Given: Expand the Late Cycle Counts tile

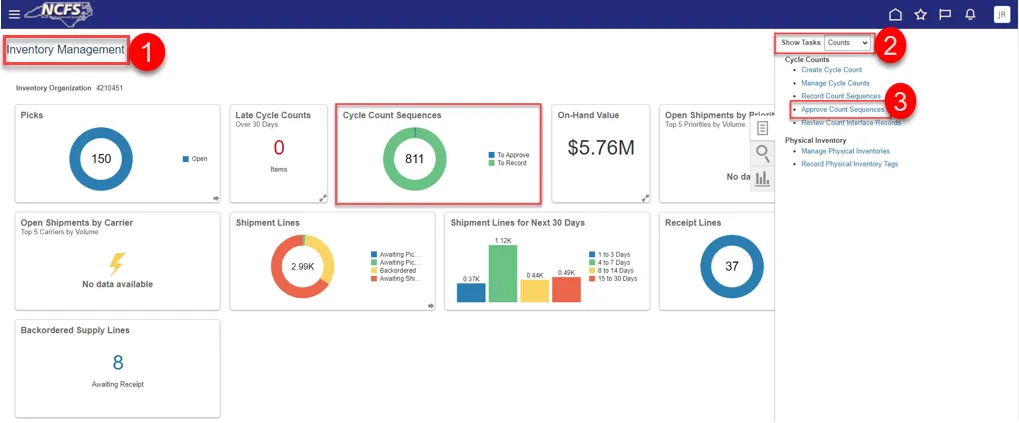Looking at the screenshot, I should point(323,198).
